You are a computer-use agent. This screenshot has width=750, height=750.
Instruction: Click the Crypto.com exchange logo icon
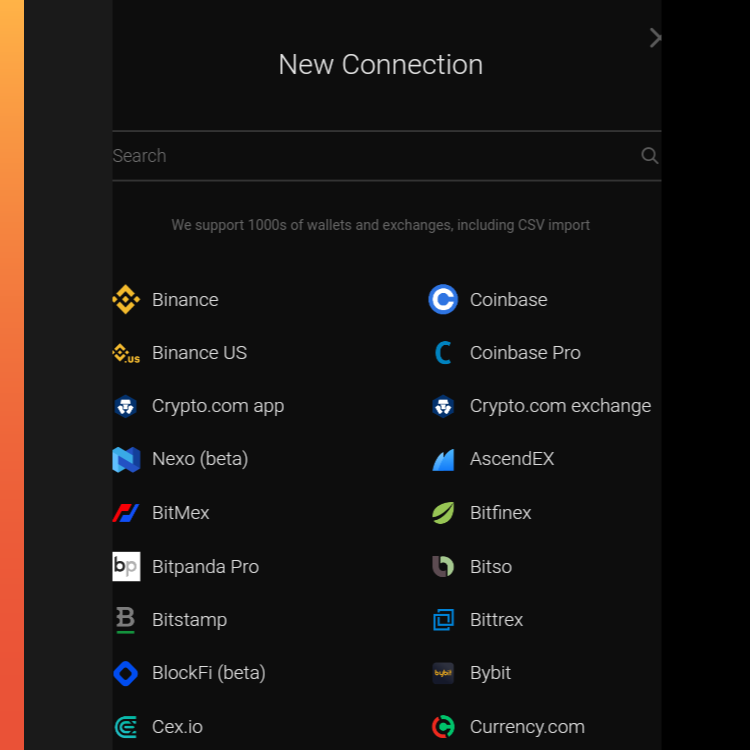tap(443, 407)
